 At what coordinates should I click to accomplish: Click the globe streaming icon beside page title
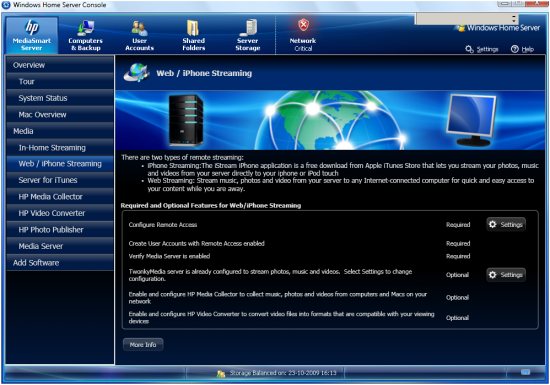point(136,73)
